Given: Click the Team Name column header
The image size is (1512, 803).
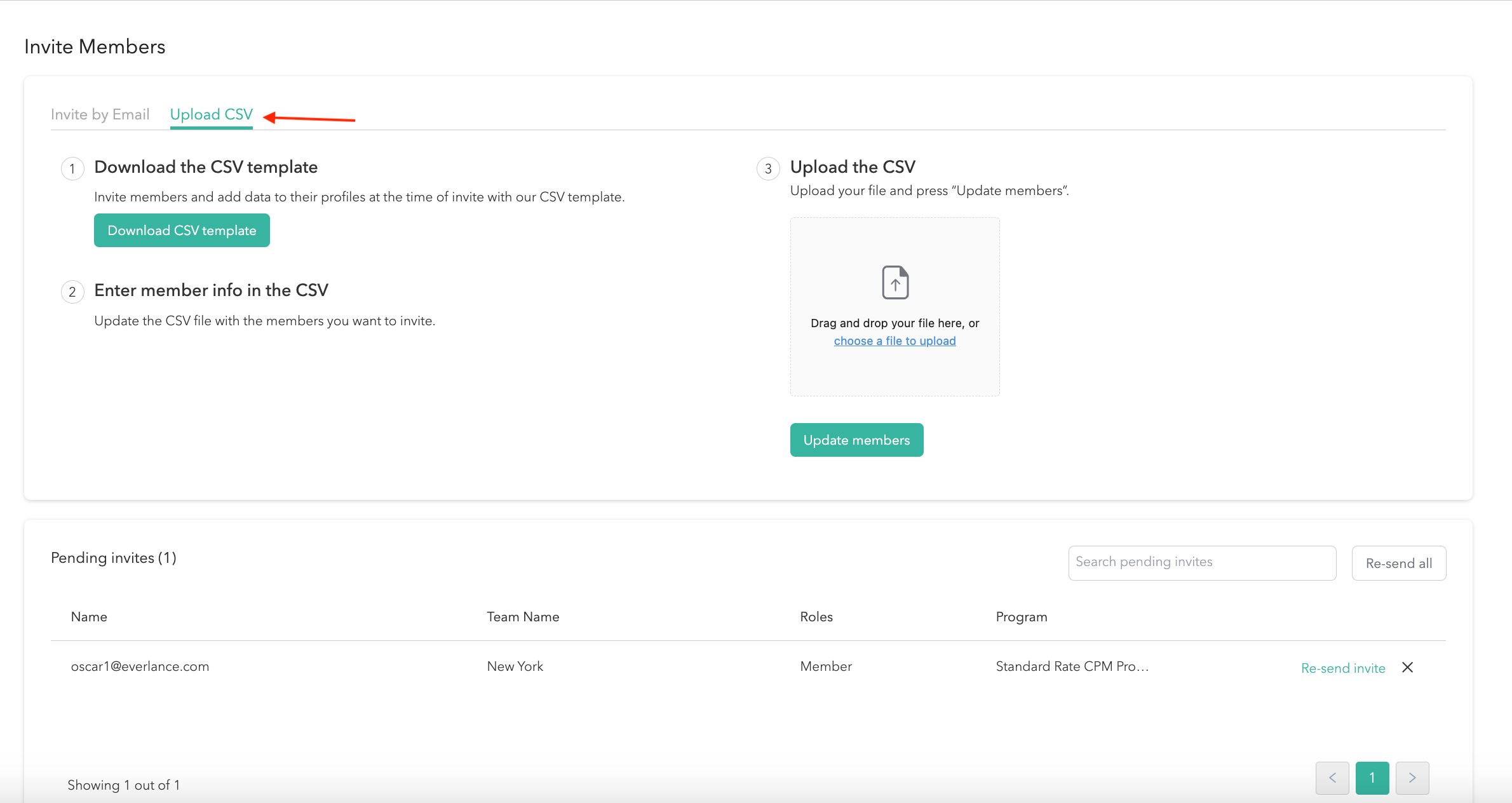Looking at the screenshot, I should click(523, 617).
